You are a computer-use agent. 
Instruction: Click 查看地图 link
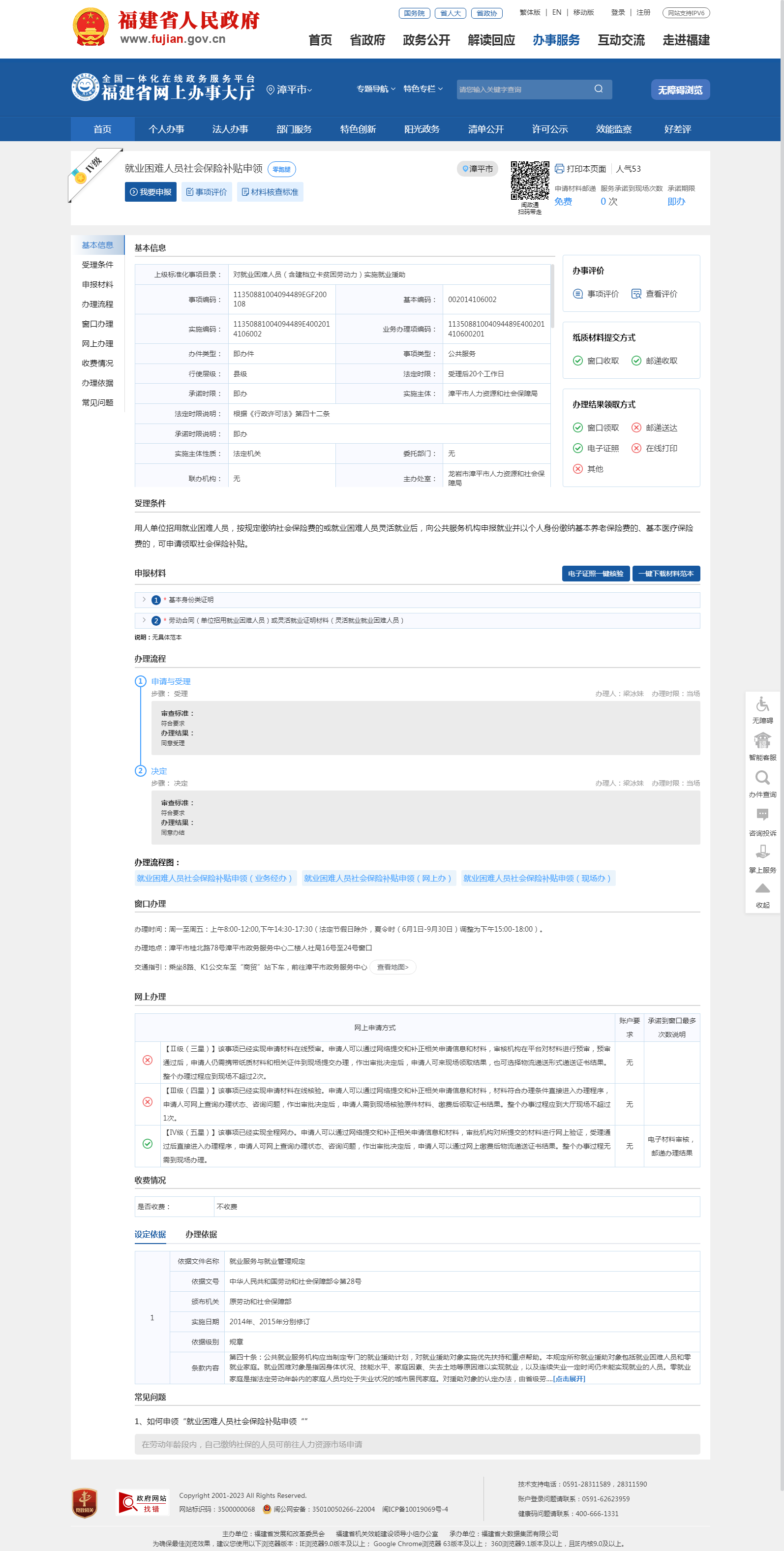[x=392, y=967]
